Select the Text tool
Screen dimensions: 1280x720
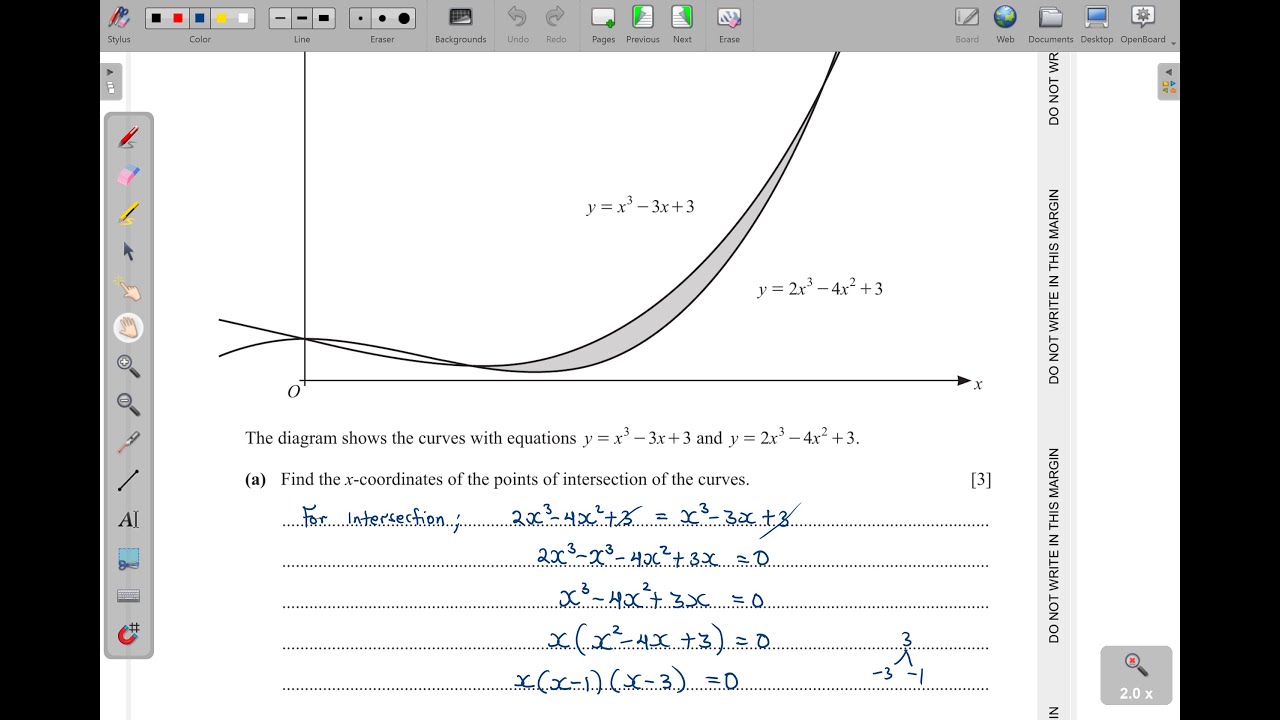click(x=129, y=519)
